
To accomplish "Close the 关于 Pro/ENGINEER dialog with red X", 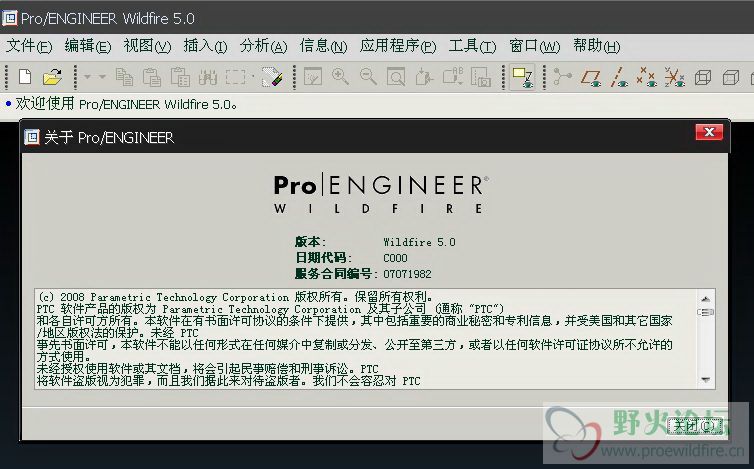I will 709,132.
